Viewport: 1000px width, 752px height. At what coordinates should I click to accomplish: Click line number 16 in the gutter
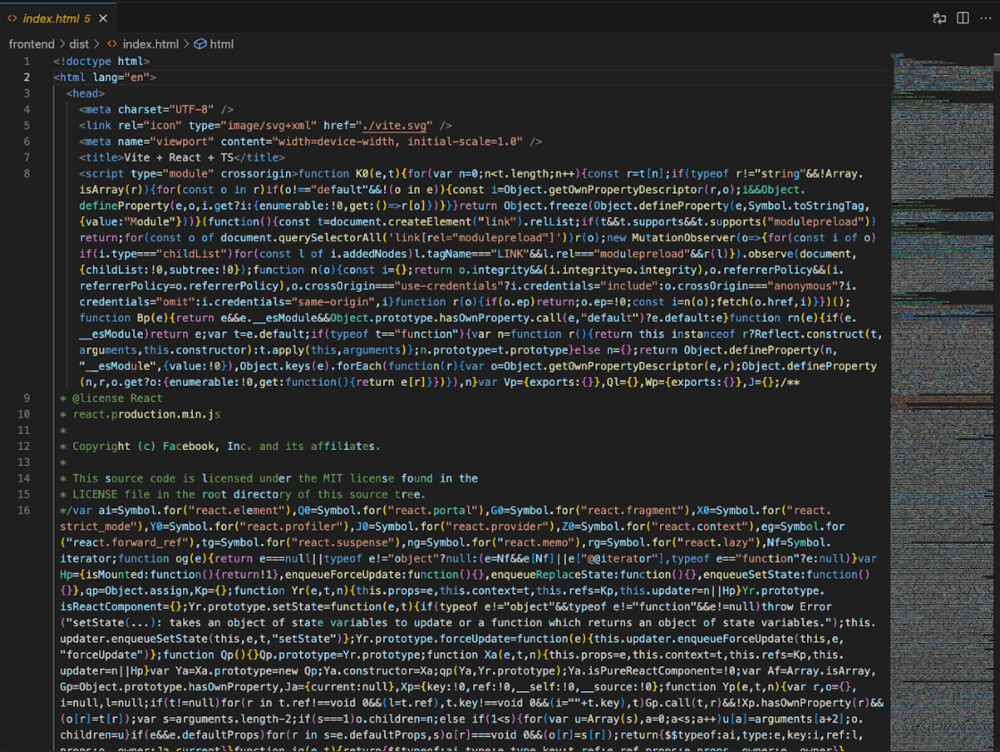pyautogui.click(x=24, y=510)
